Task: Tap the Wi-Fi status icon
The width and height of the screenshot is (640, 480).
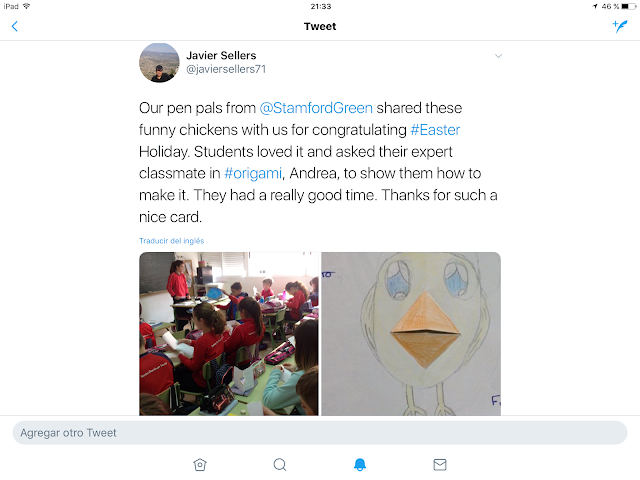Action: (x=27, y=6)
